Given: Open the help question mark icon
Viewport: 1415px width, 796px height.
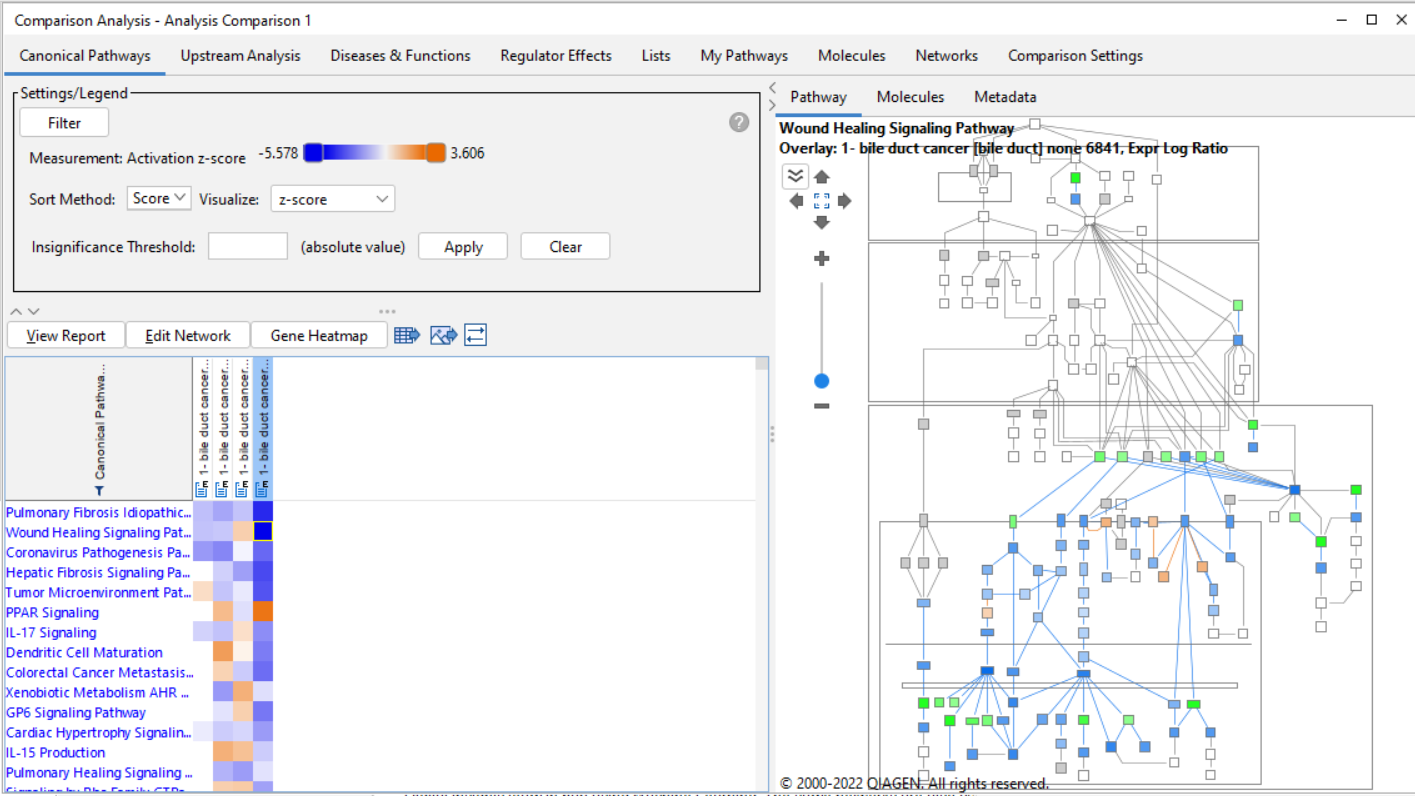Looking at the screenshot, I should tap(739, 122).
